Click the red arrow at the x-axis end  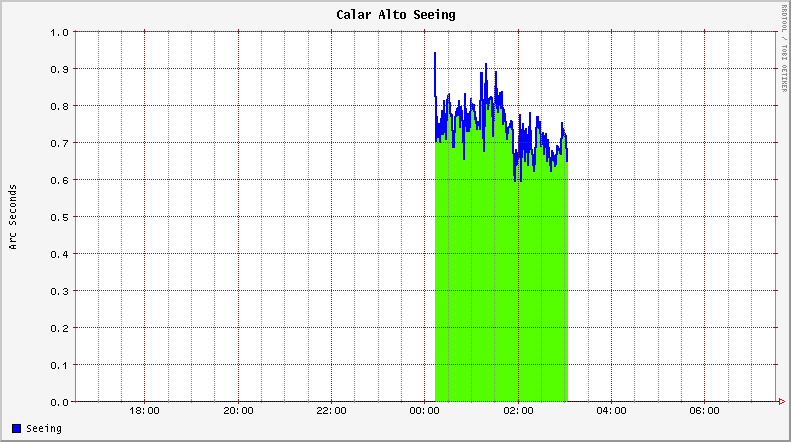781,402
